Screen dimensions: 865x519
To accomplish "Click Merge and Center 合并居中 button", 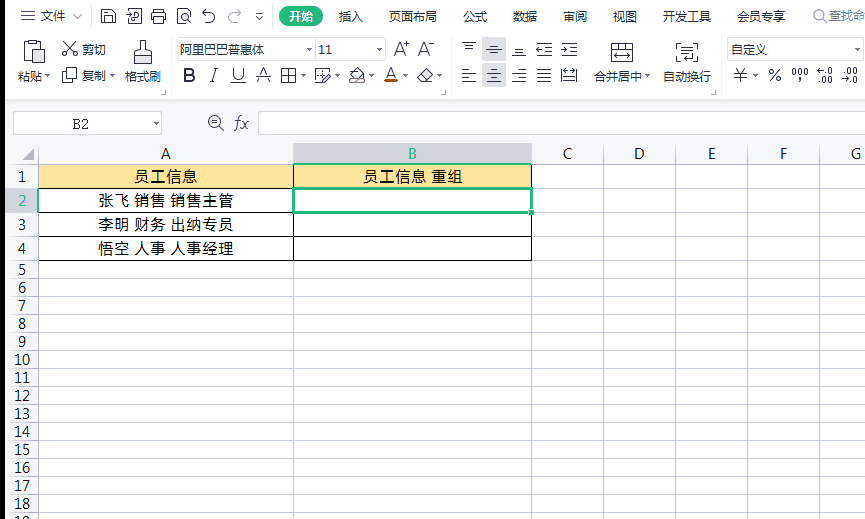I will (622, 62).
